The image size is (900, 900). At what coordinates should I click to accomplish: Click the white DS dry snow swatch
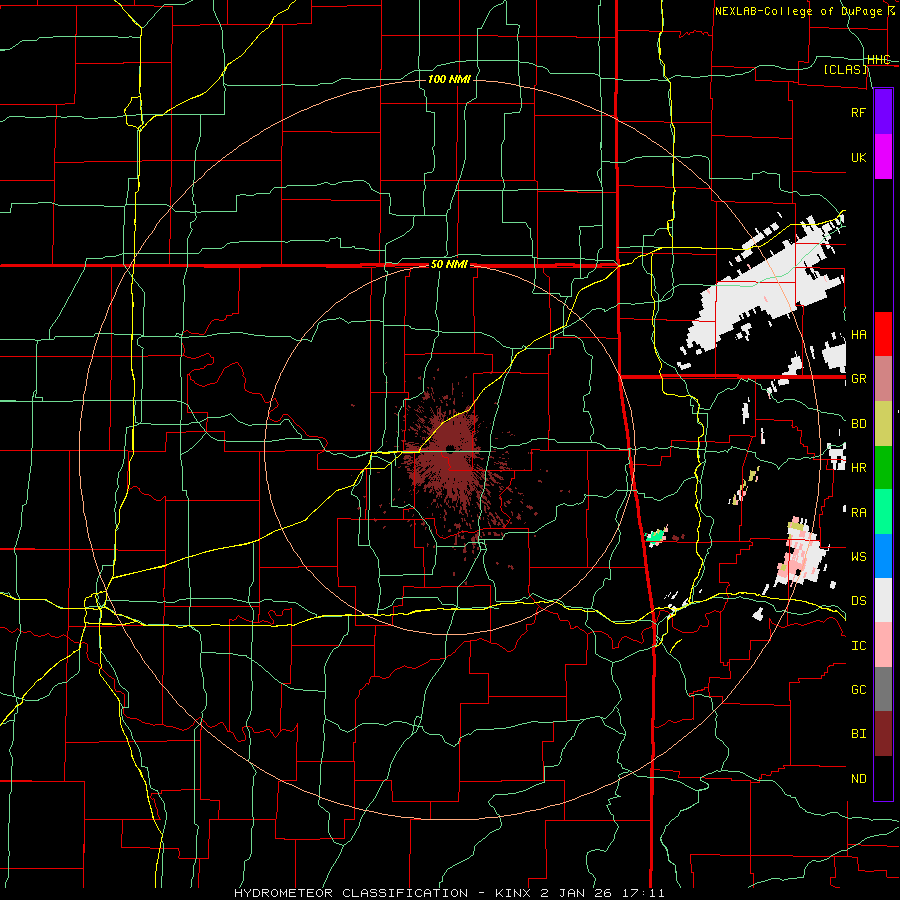pyautogui.click(x=883, y=600)
